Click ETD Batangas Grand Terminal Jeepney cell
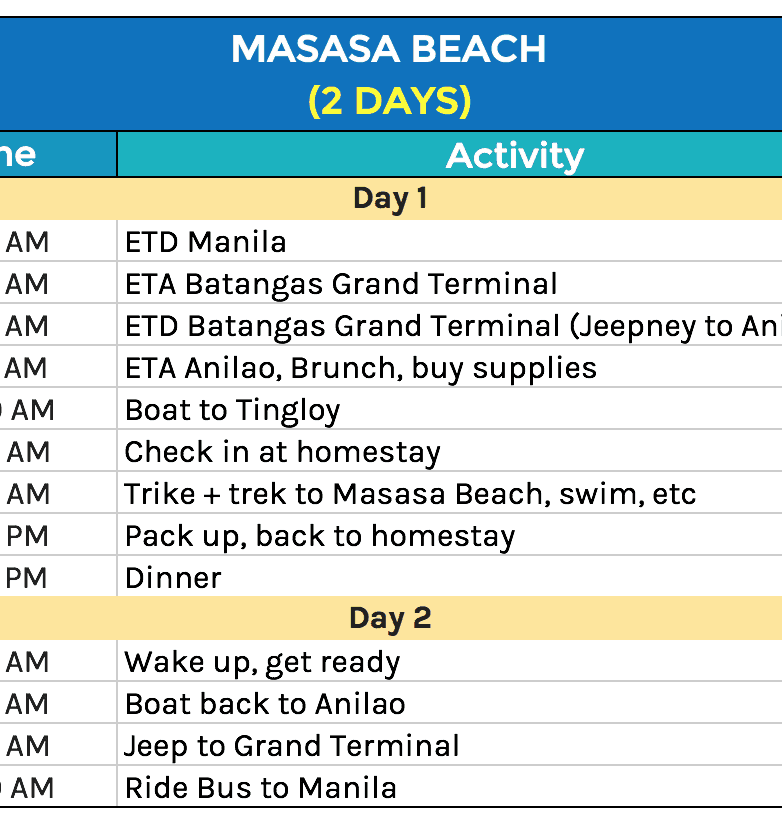 pyautogui.click(x=450, y=326)
